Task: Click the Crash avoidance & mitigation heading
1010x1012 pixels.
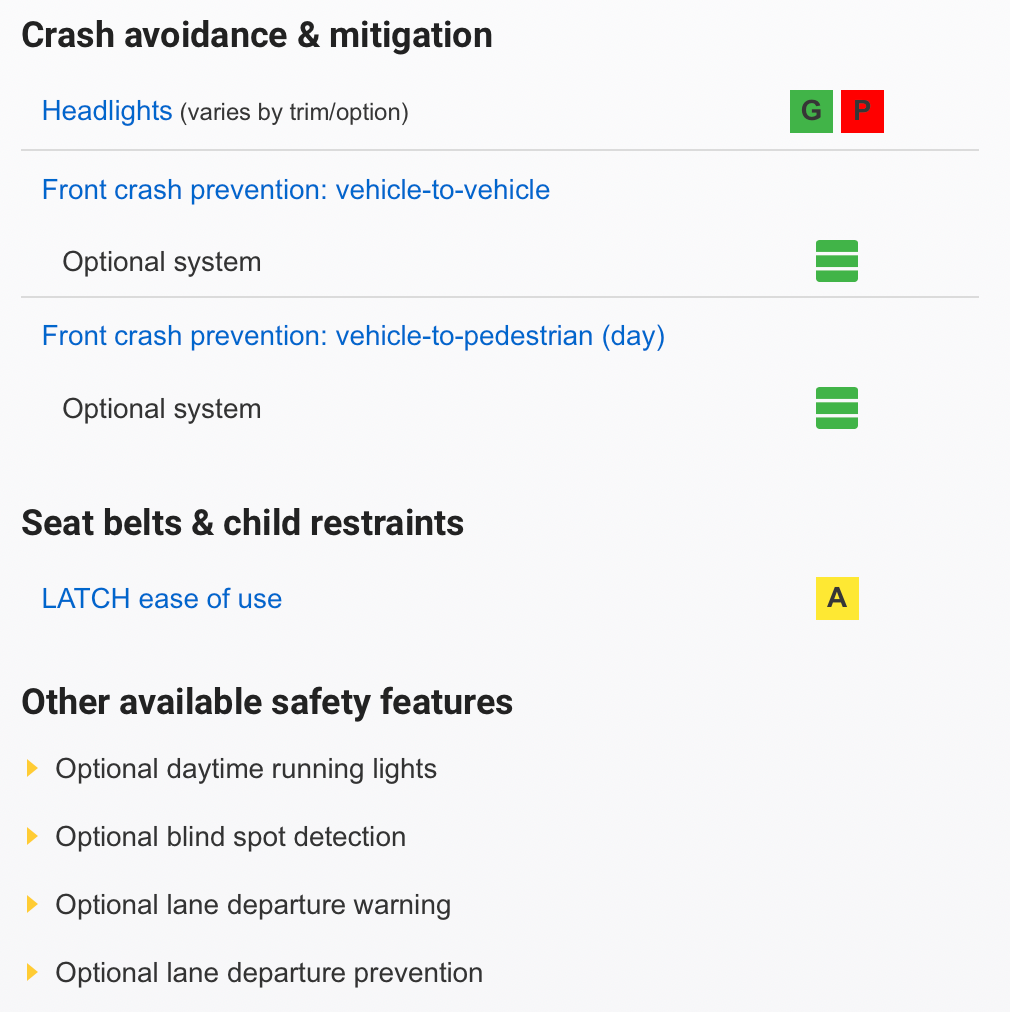Action: [257, 36]
